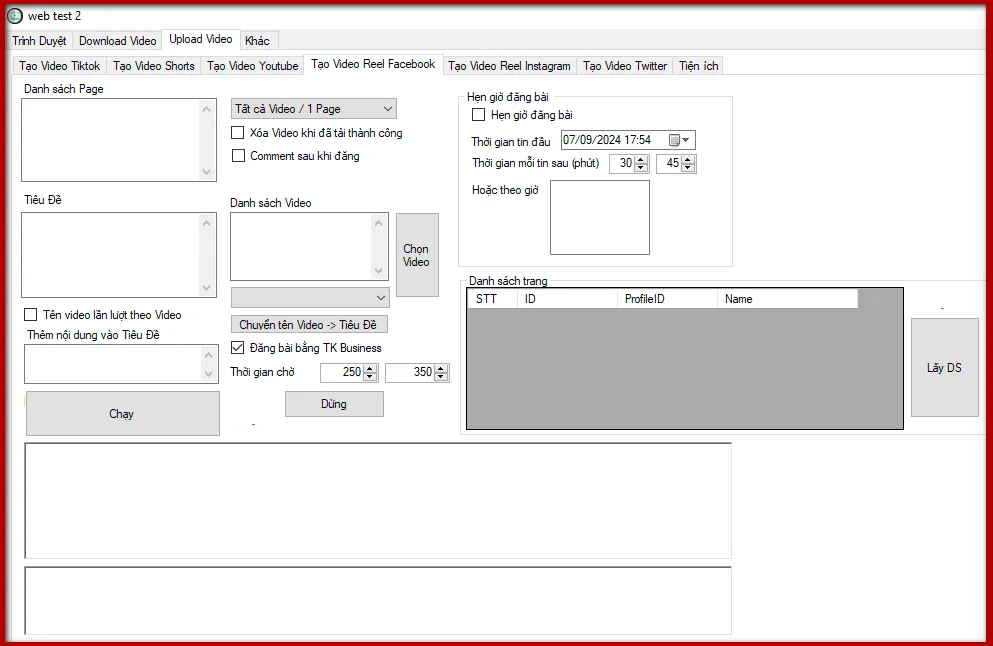Open the calendar picker for Thời gian tin đầu

679,140
